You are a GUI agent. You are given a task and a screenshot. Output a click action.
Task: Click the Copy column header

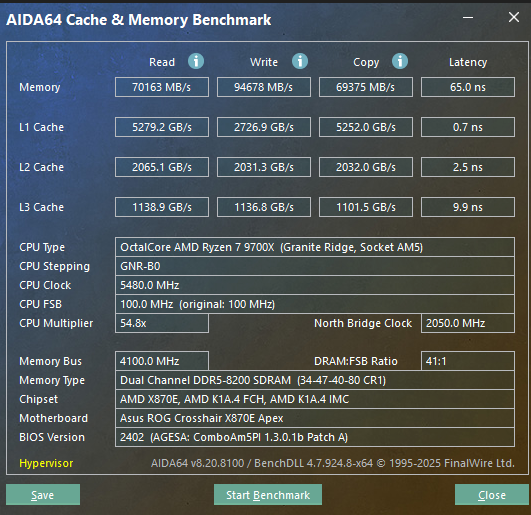[366, 62]
